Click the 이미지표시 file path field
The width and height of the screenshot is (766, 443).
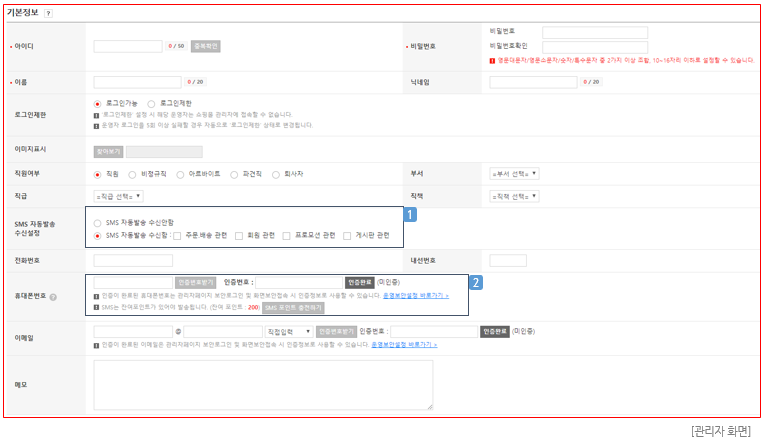164,152
